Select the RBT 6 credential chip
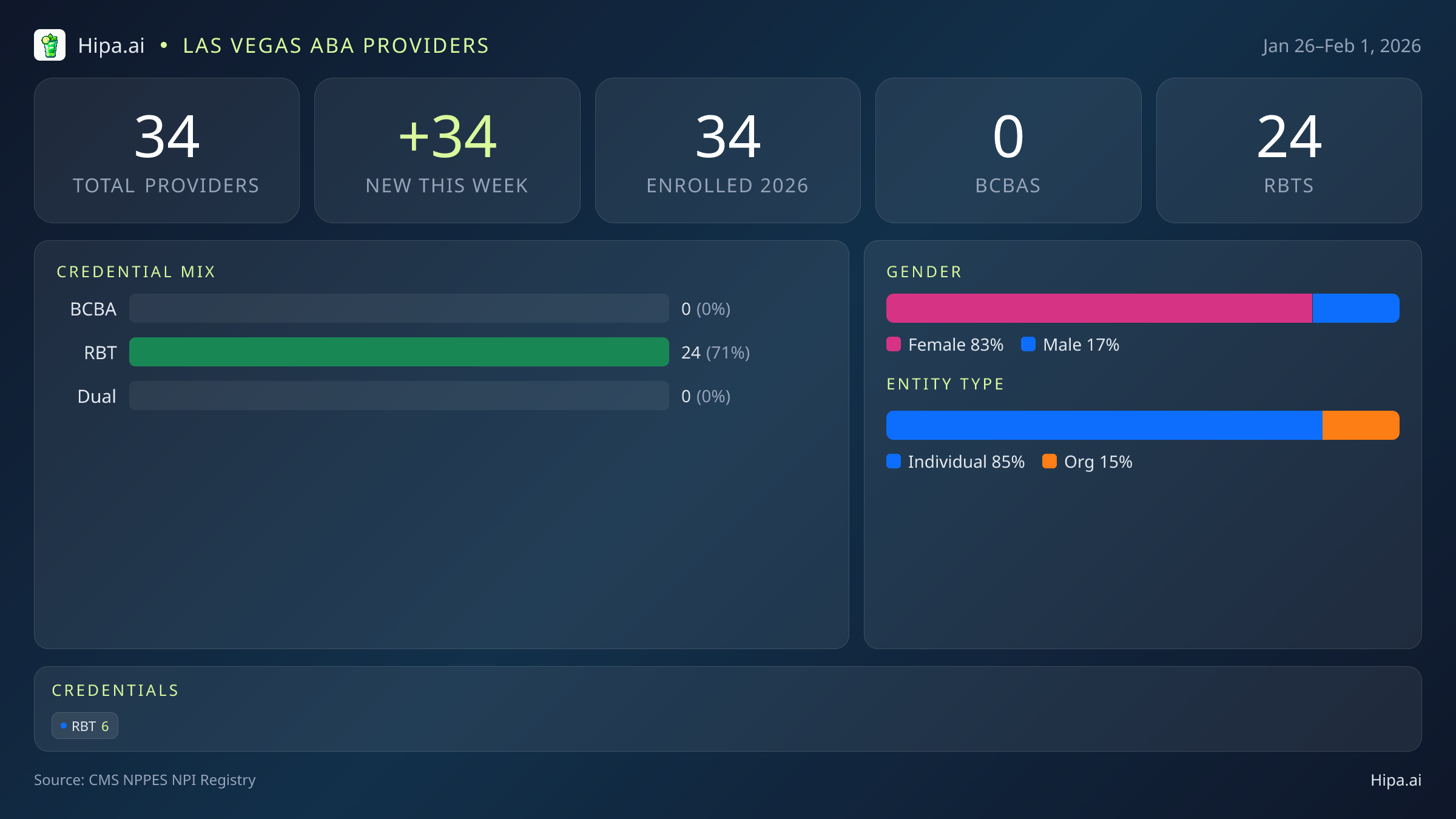1456x819 pixels. pyautogui.click(x=85, y=726)
